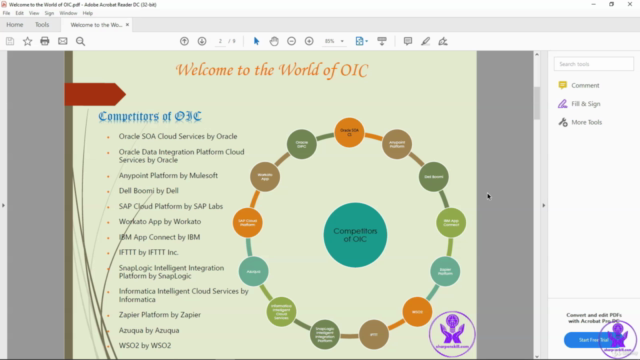Open the fit page options dropdown

click(x=362, y=41)
